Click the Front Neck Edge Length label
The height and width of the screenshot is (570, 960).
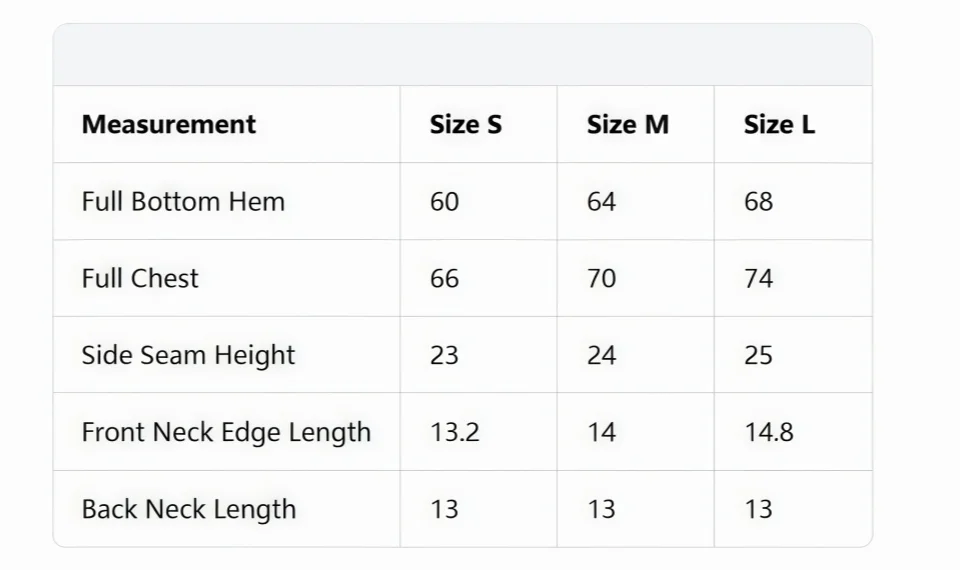[226, 432]
